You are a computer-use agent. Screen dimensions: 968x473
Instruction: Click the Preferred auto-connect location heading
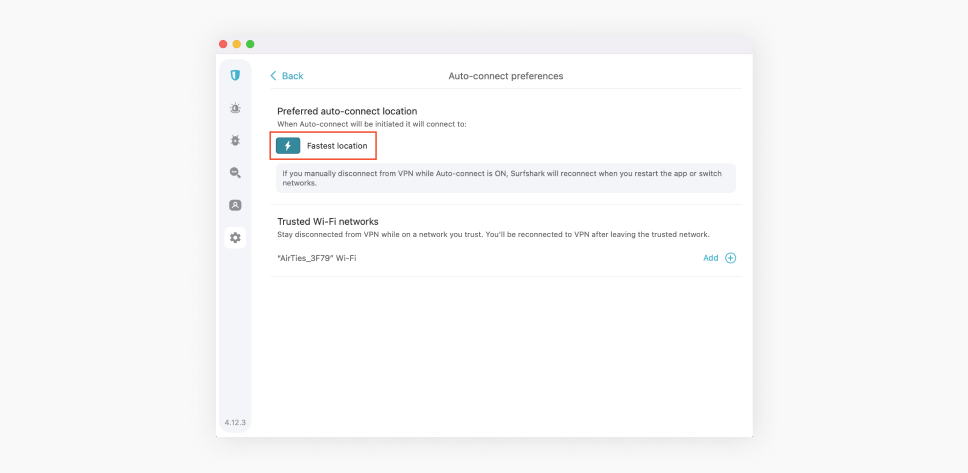[347, 111]
